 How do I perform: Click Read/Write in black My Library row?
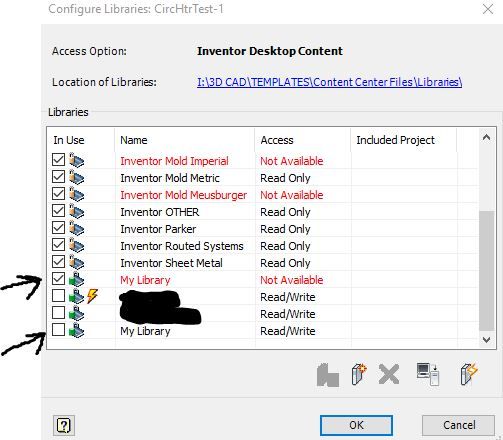(x=288, y=331)
